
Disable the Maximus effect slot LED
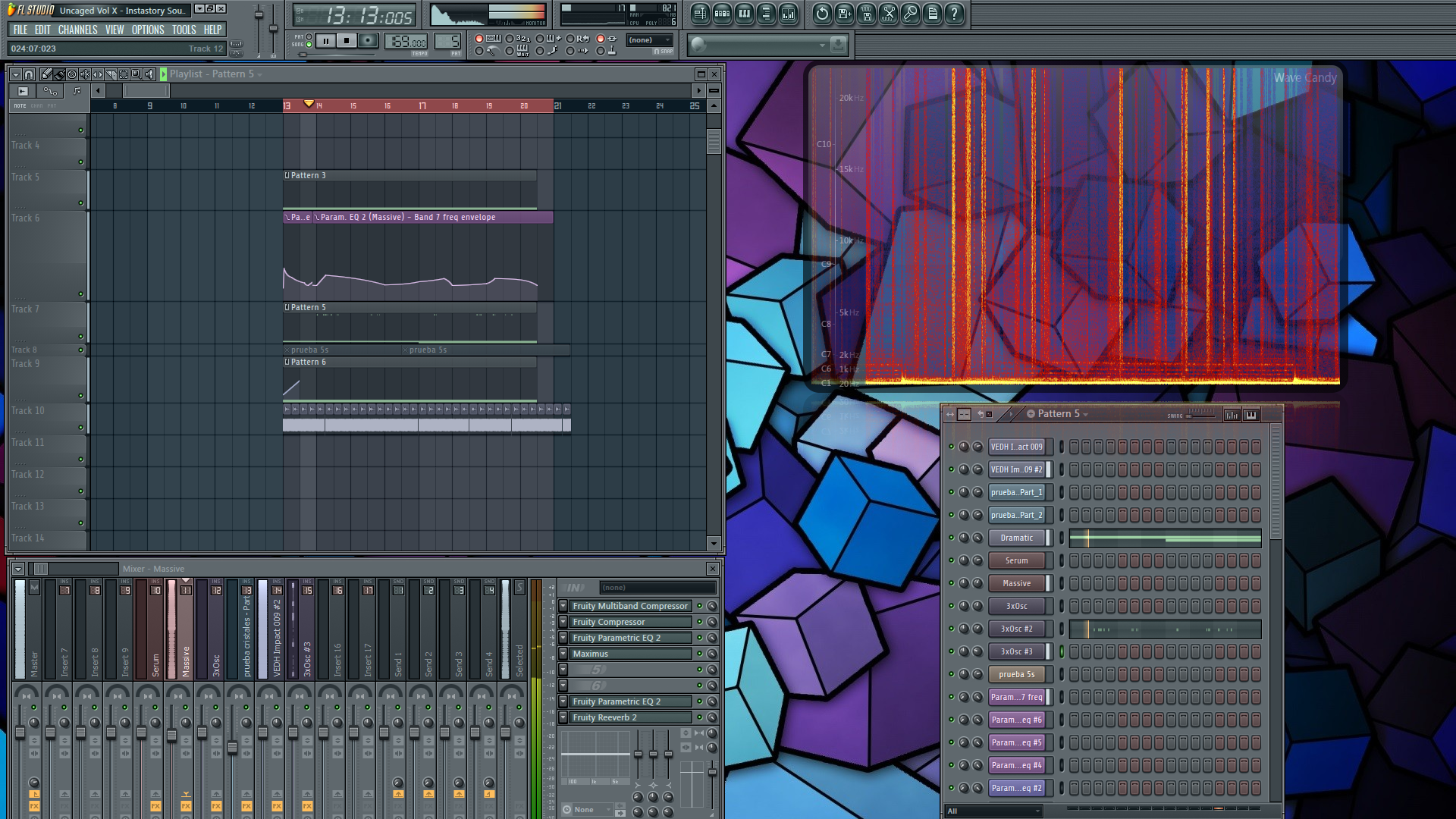coord(699,654)
